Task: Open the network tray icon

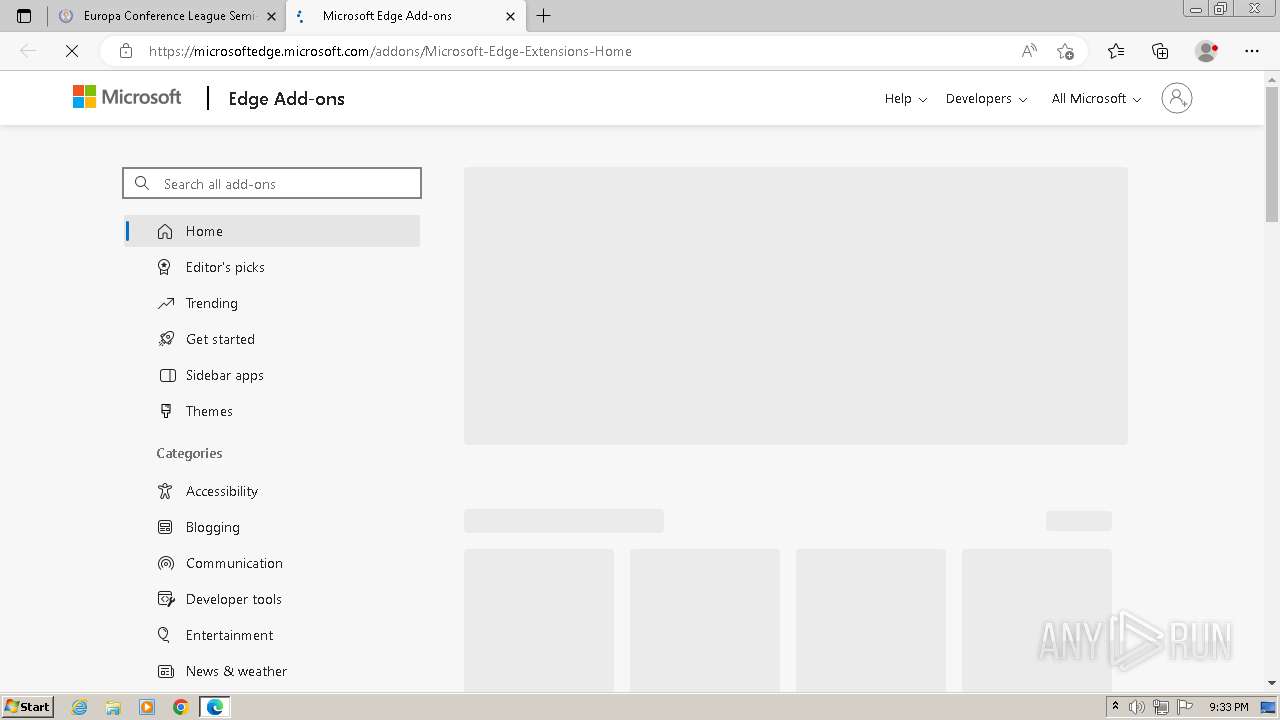Action: [x=1160, y=707]
